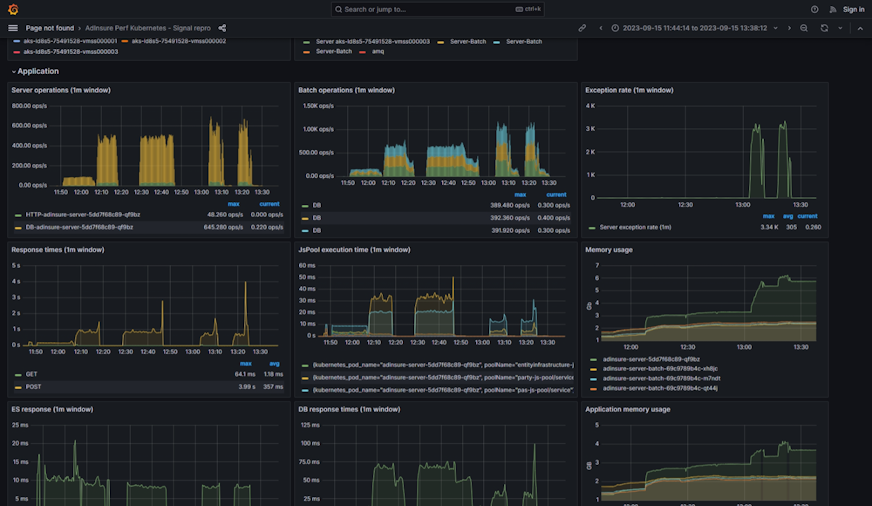Screen dimensions: 872x506
Task: Open Application memory usage panel menu
Action: (x=627, y=409)
